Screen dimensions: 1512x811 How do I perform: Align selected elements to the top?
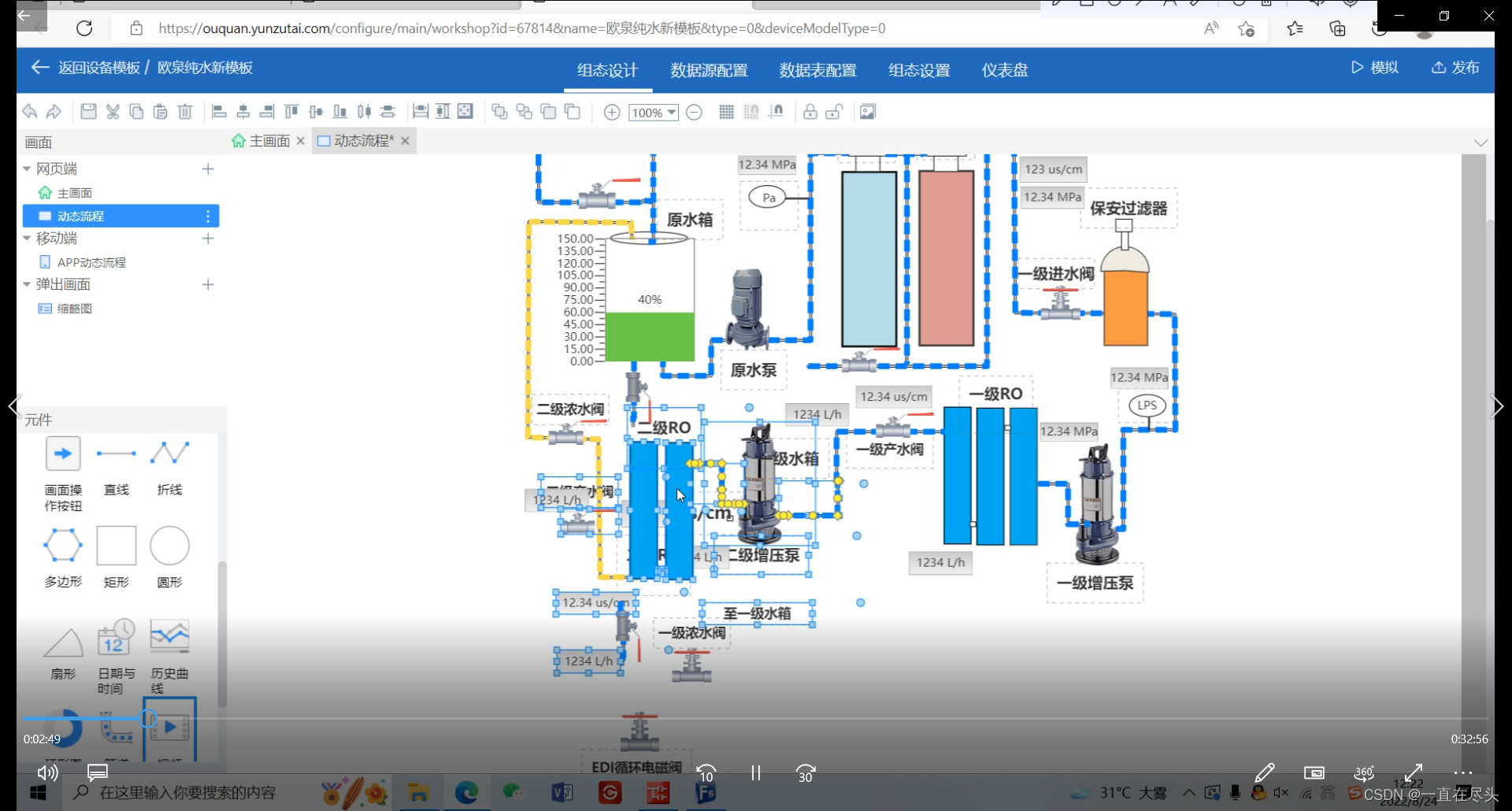click(x=291, y=112)
